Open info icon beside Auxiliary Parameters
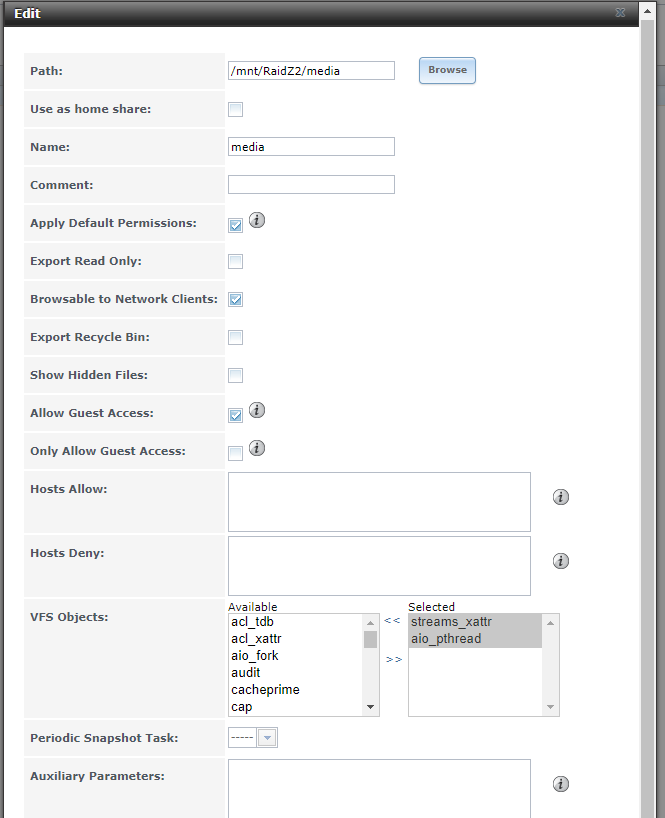The height and width of the screenshot is (818, 665). (x=561, y=784)
